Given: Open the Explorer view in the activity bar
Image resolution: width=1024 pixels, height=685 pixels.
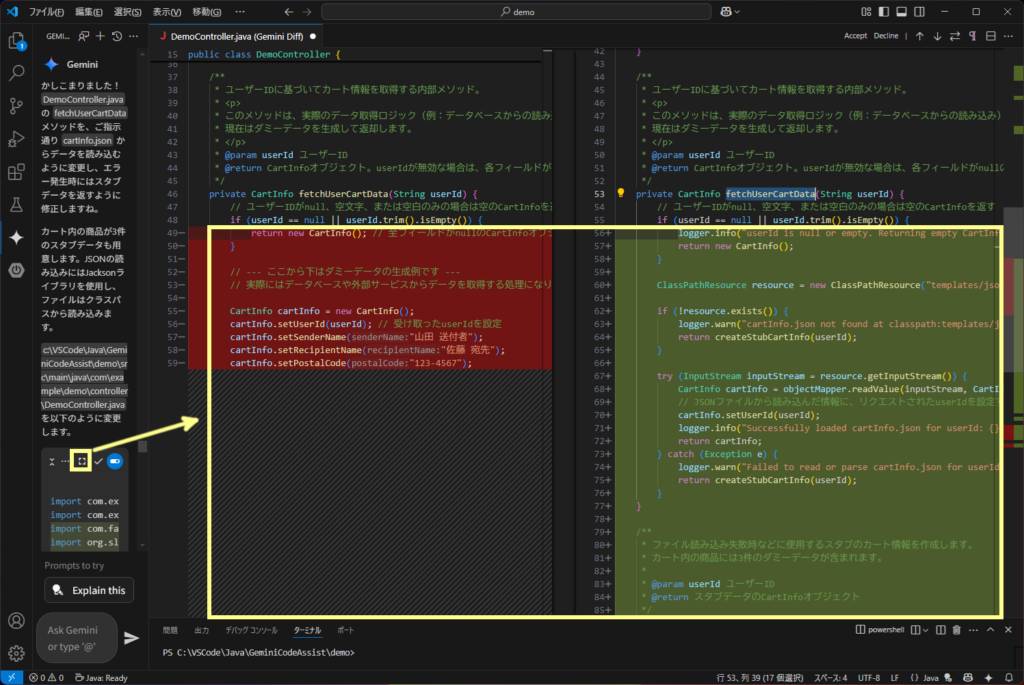Looking at the screenshot, I should point(16,41).
